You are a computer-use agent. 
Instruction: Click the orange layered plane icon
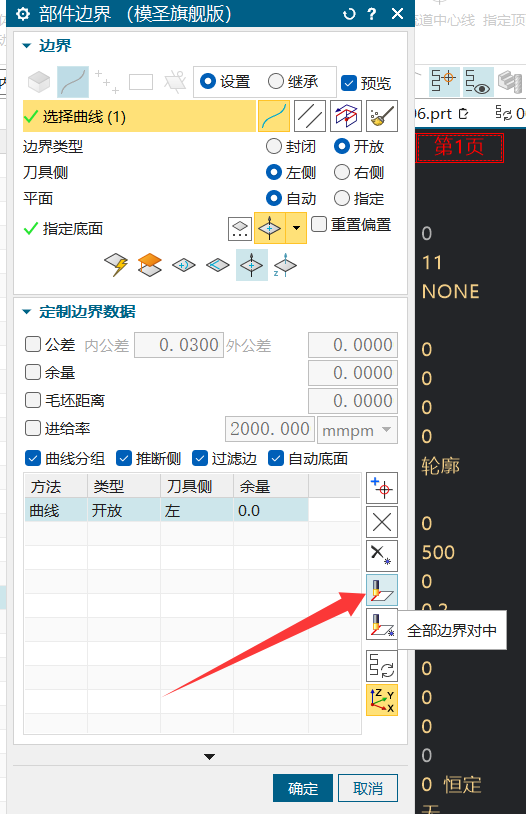(x=150, y=265)
